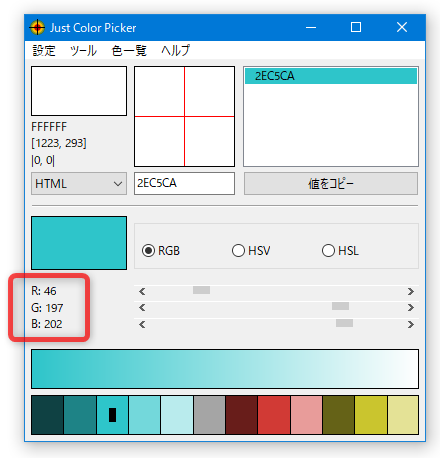Pick the olive palette swatch
The width and height of the screenshot is (440, 458).
click(339, 415)
